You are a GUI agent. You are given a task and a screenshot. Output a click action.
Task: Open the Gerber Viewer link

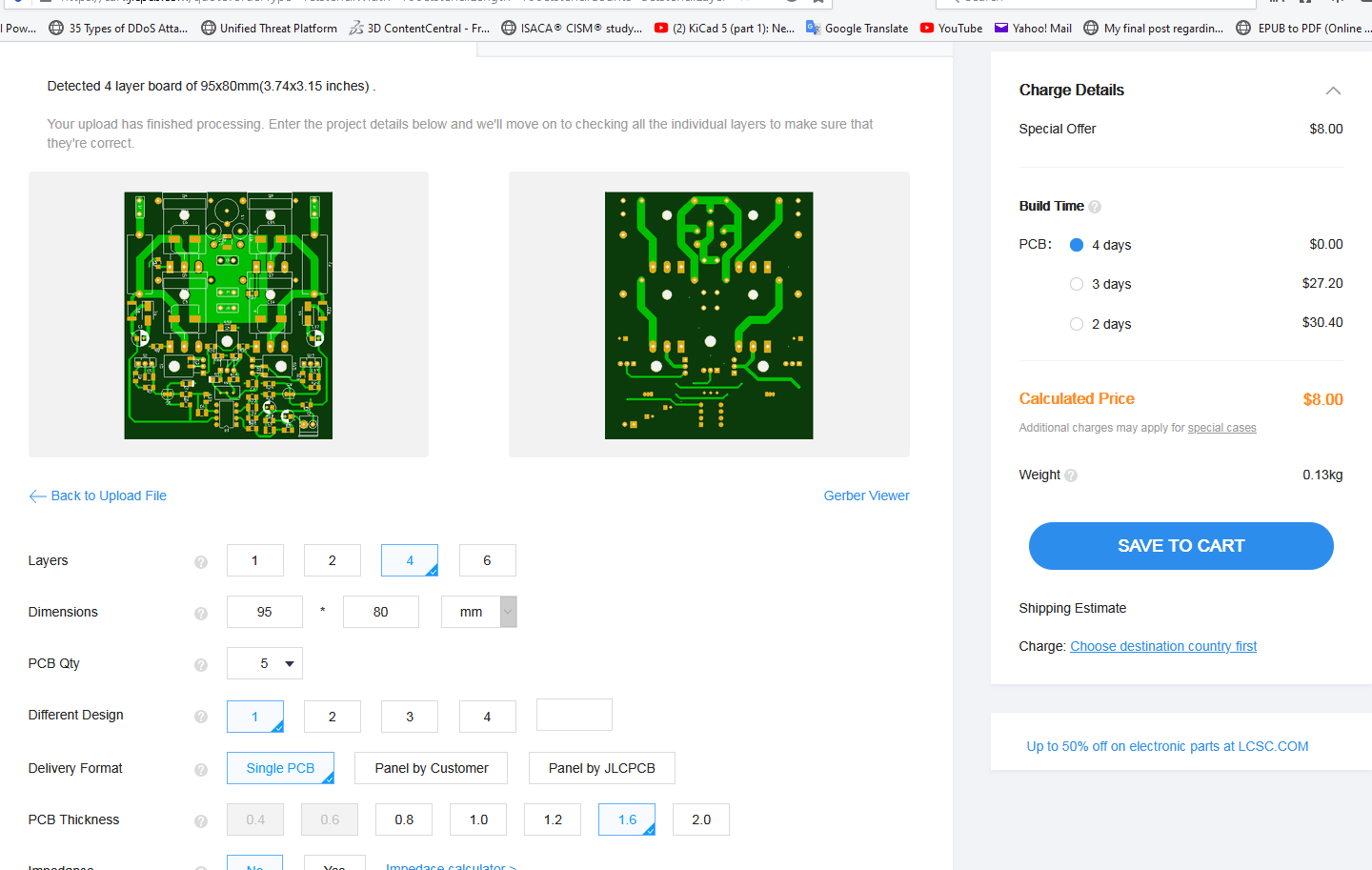(867, 496)
